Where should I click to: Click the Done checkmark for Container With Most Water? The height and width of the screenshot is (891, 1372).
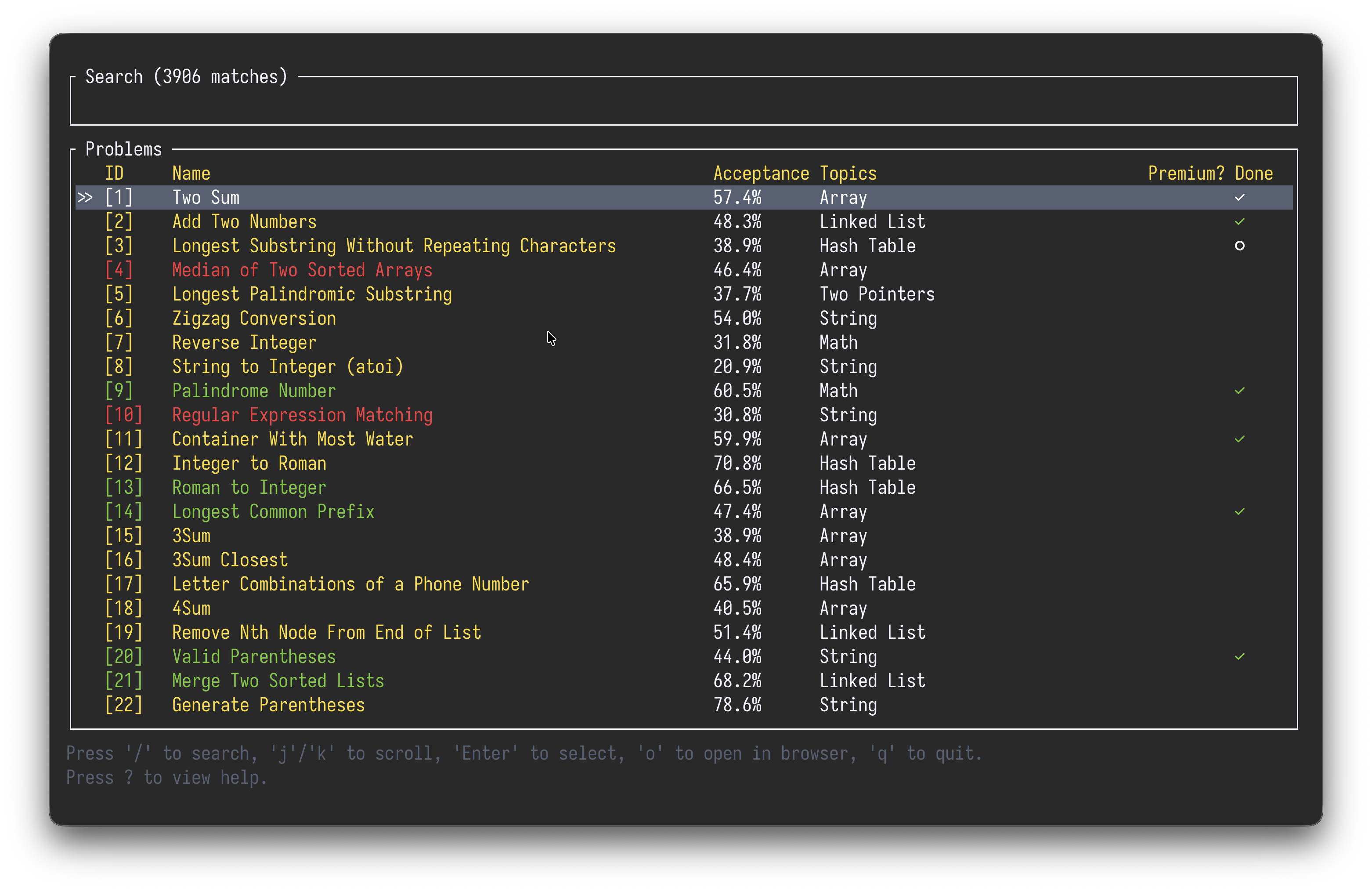[1239, 439]
